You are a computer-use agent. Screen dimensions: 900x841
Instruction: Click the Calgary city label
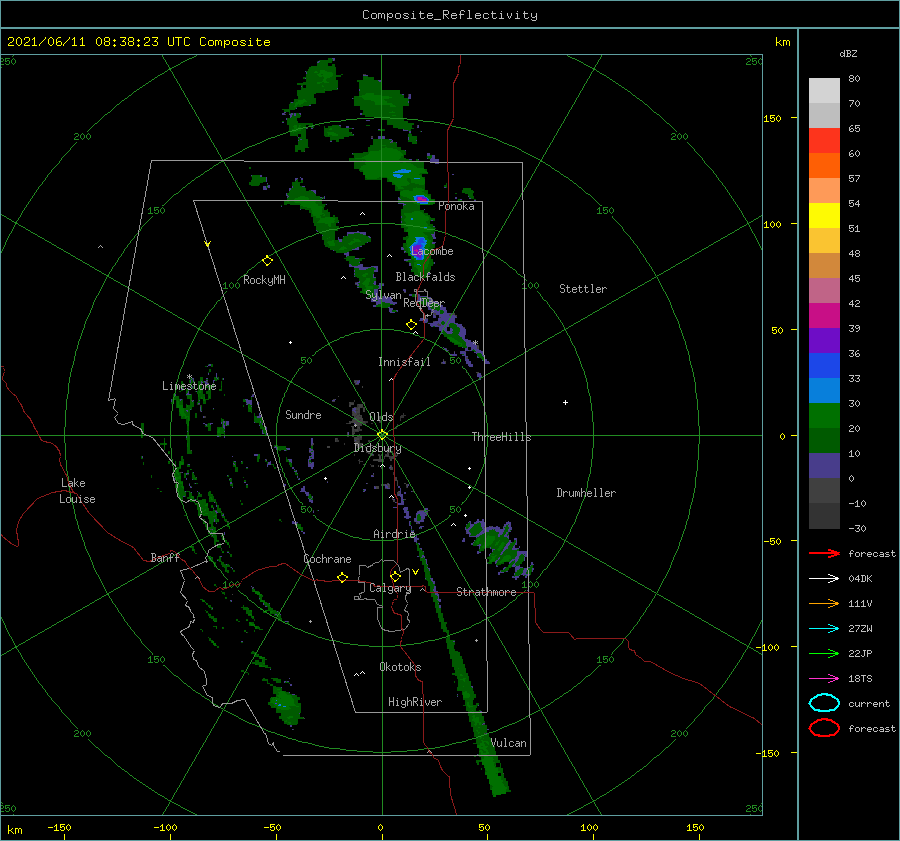click(390, 588)
